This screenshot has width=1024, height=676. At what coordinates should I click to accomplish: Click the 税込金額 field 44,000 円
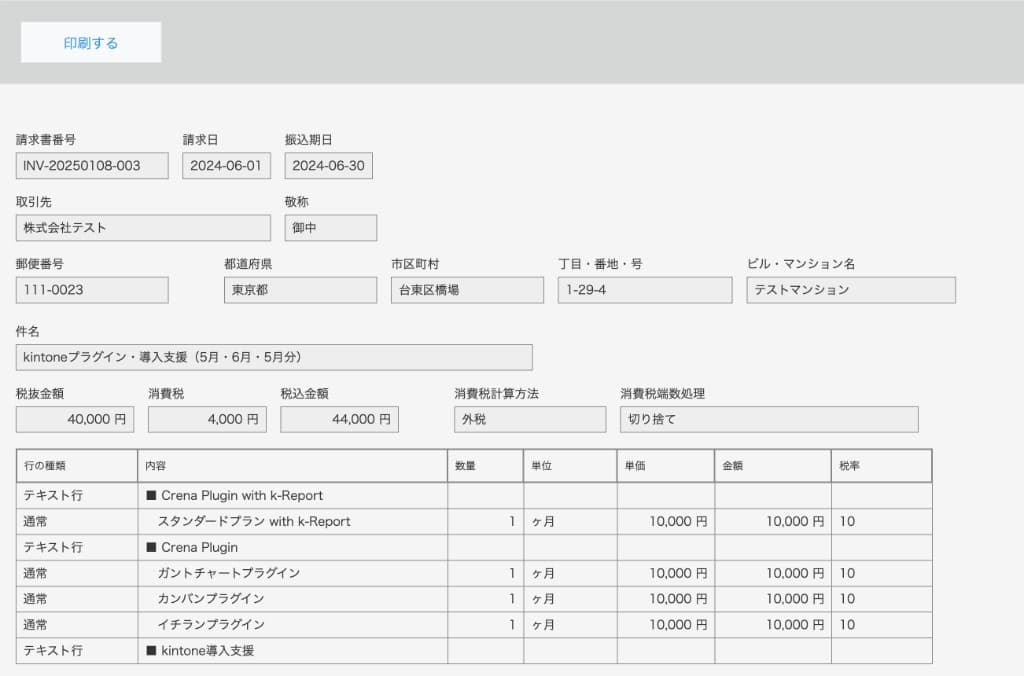pos(340,419)
